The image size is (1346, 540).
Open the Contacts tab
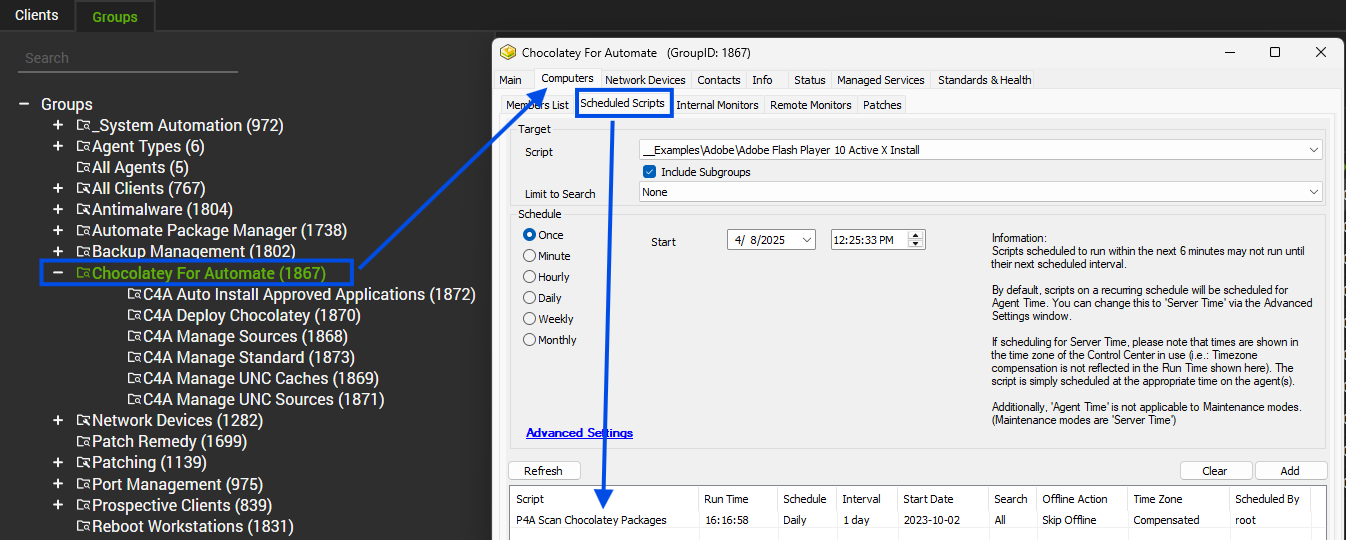tap(719, 80)
